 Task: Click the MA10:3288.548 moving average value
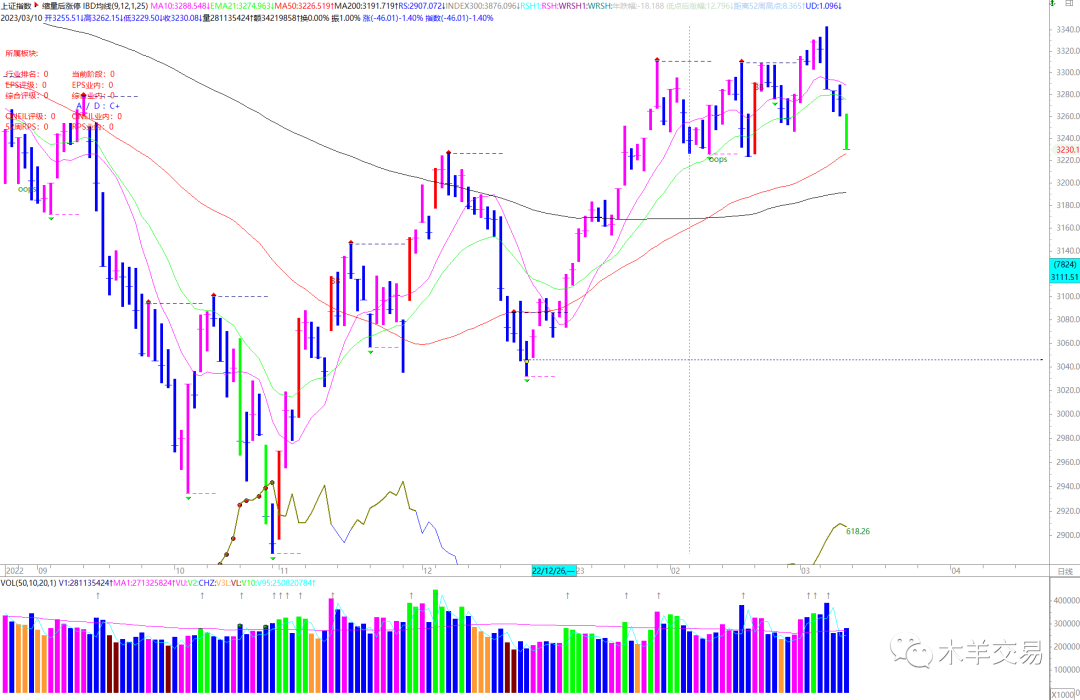point(179,6)
